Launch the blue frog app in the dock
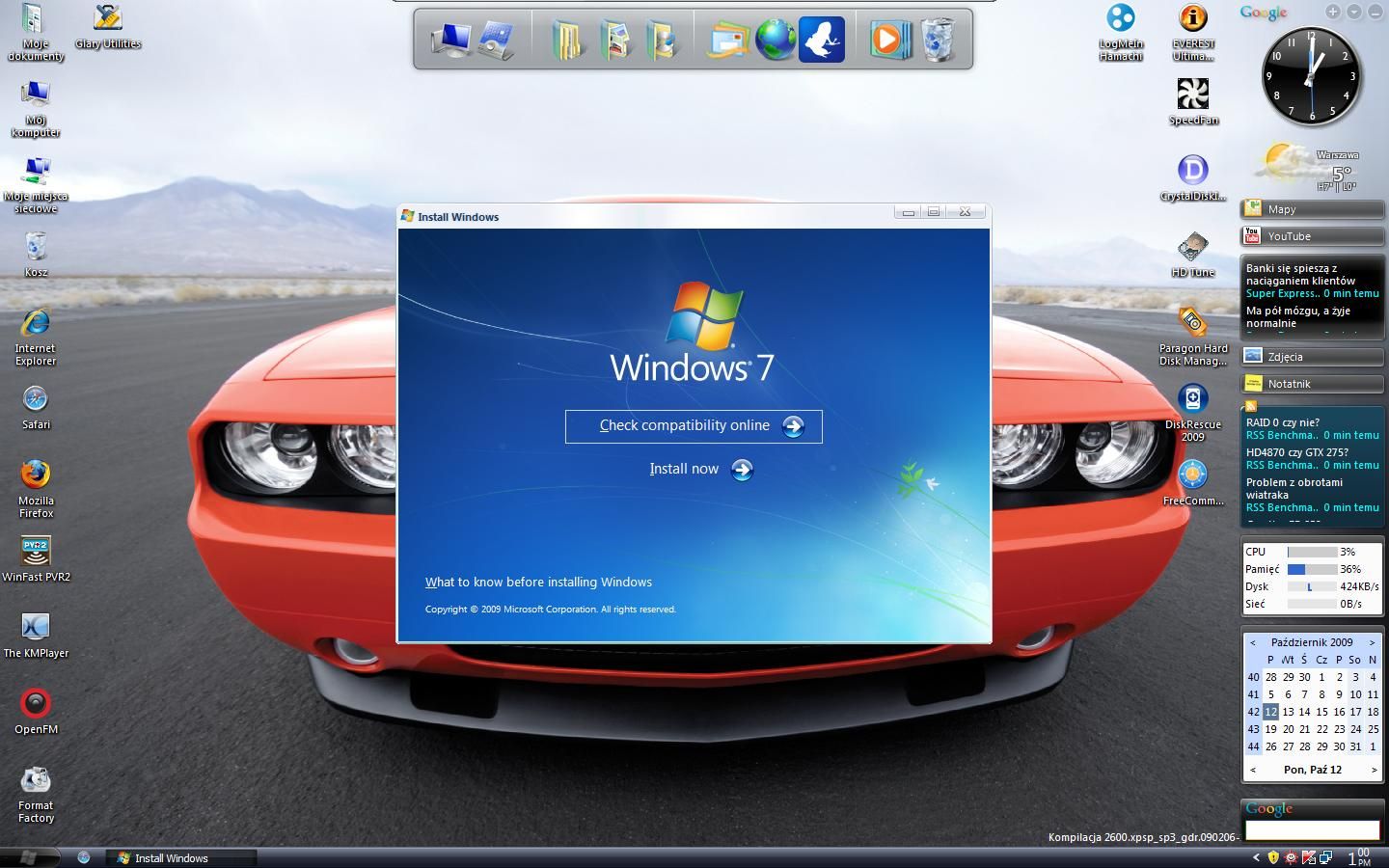 [822, 40]
